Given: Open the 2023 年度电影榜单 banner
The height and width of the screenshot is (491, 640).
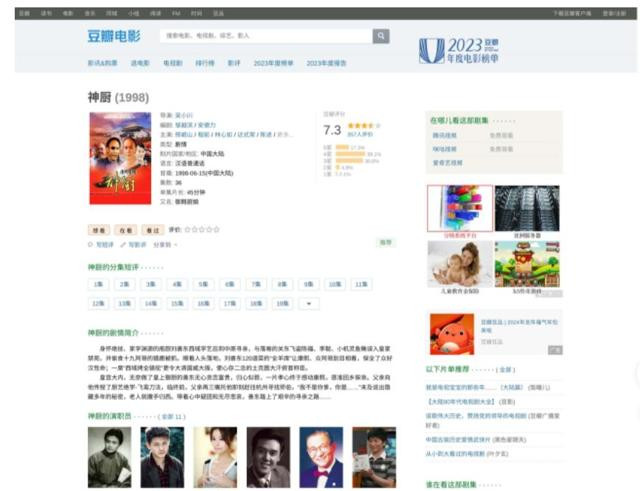Looking at the screenshot, I should 459,51.
